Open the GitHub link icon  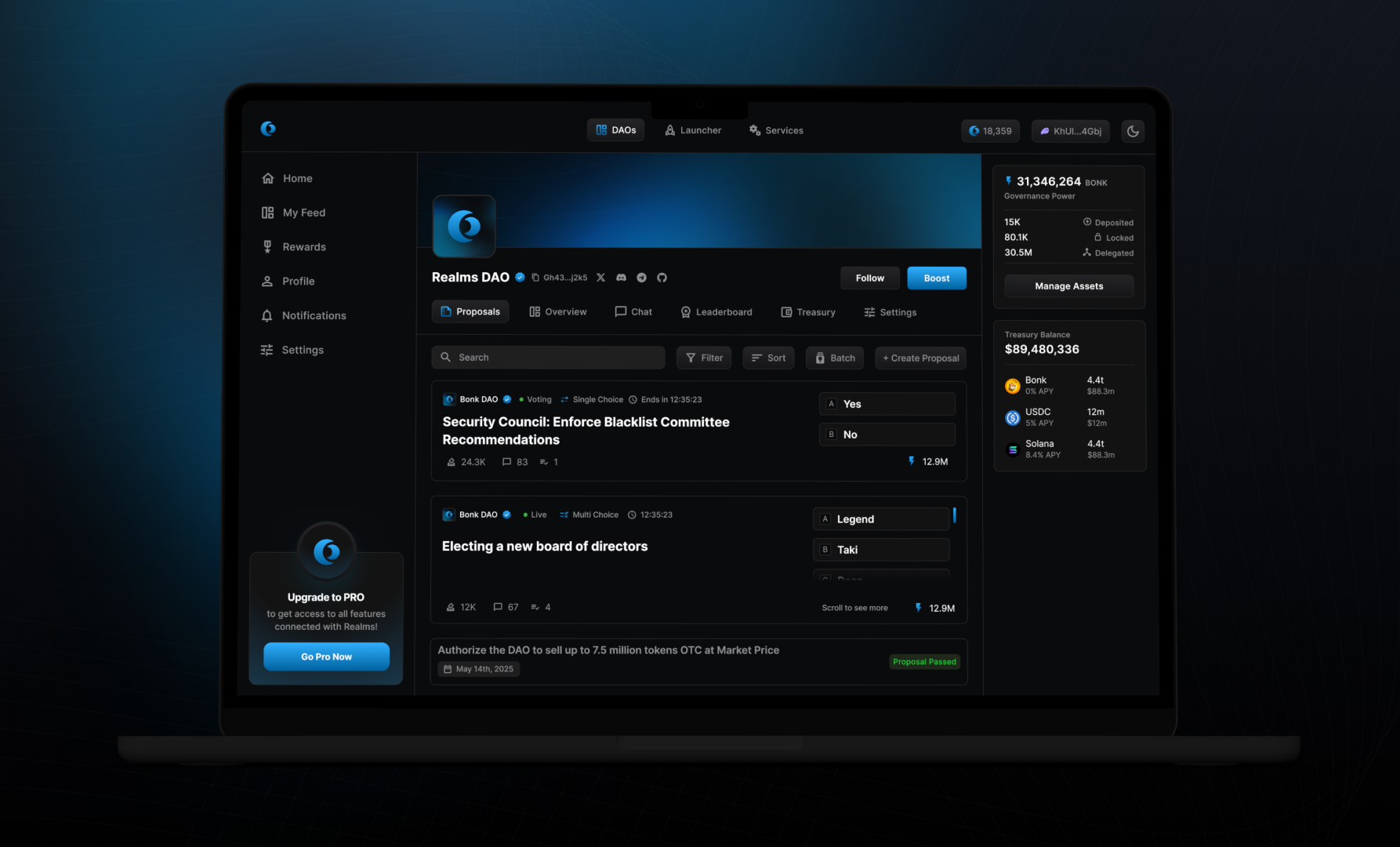(662, 278)
